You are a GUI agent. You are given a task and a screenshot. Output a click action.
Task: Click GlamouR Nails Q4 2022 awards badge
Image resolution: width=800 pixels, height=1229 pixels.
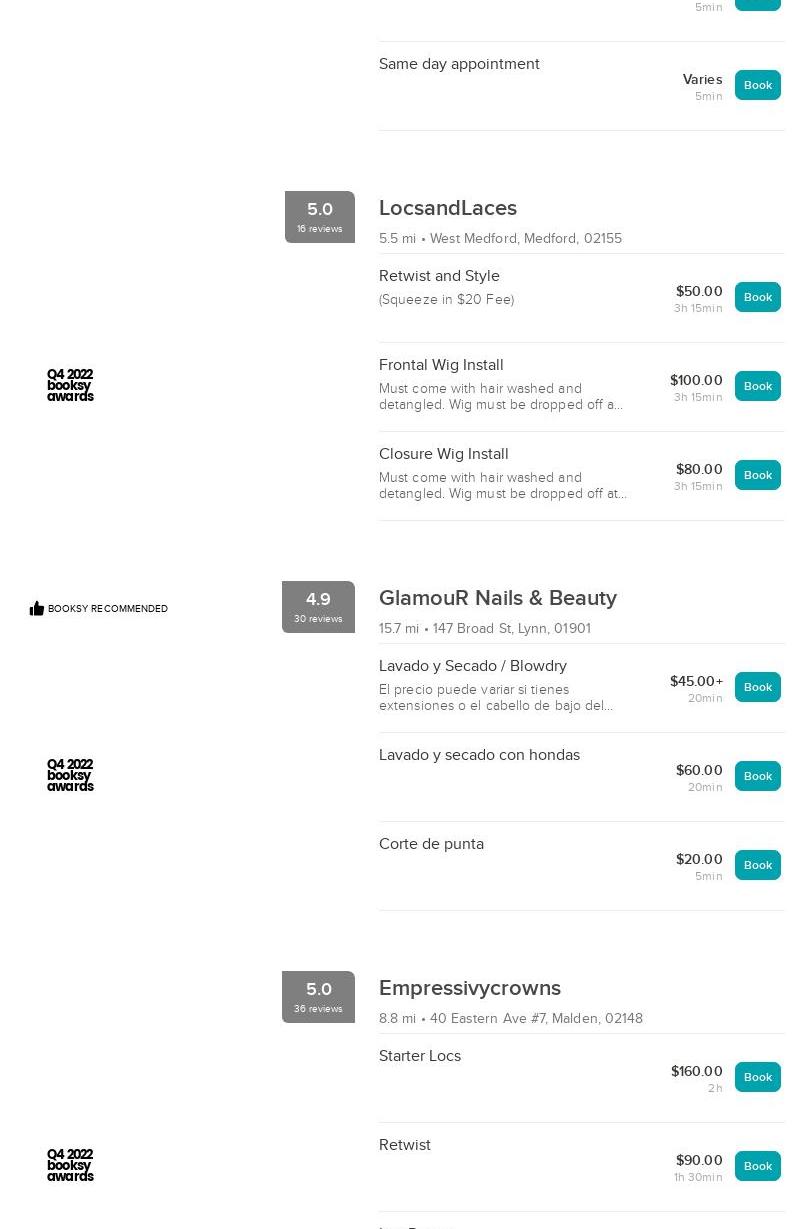(x=70, y=776)
